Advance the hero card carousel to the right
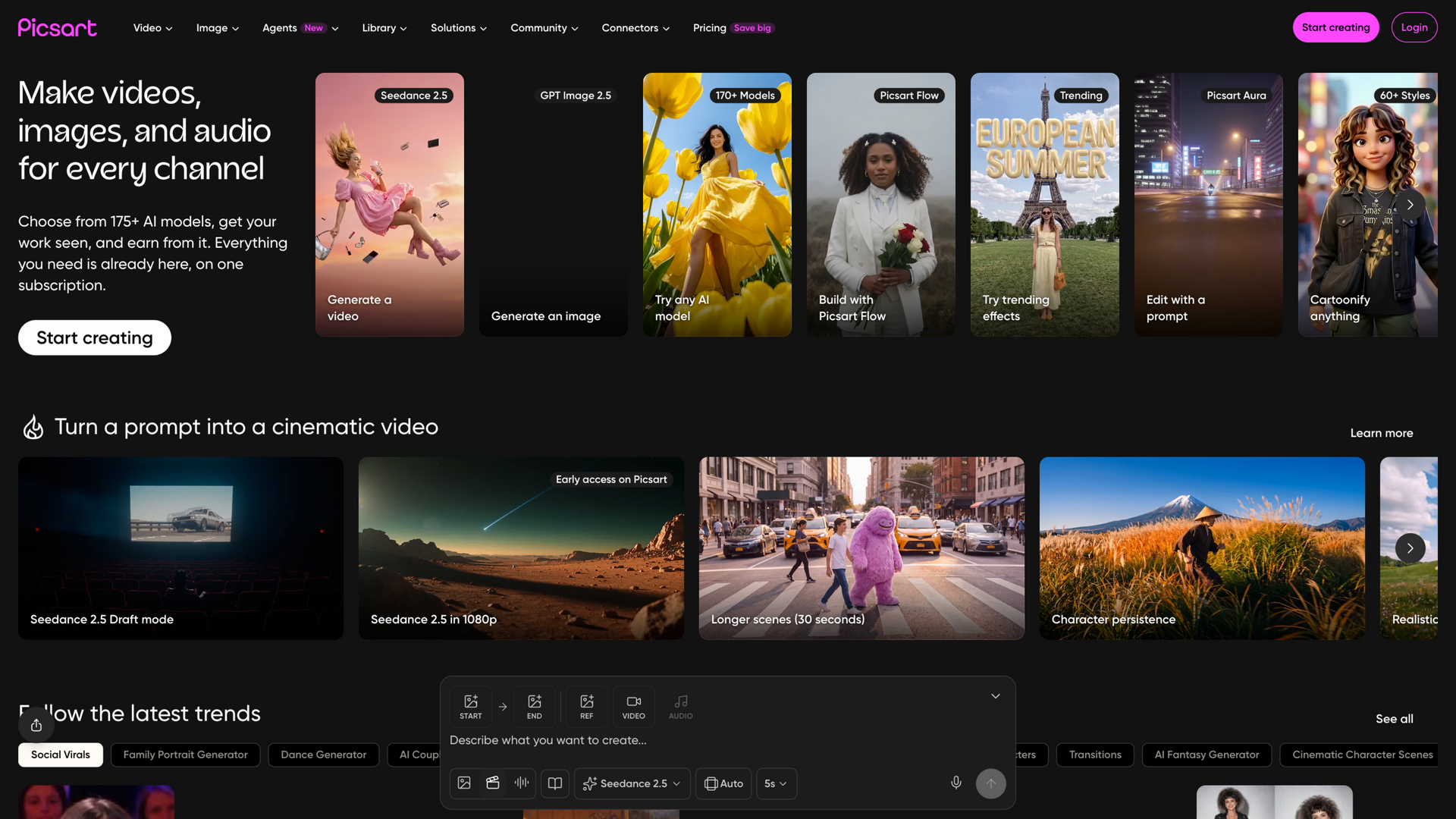This screenshot has height=819, width=1456. [x=1410, y=205]
